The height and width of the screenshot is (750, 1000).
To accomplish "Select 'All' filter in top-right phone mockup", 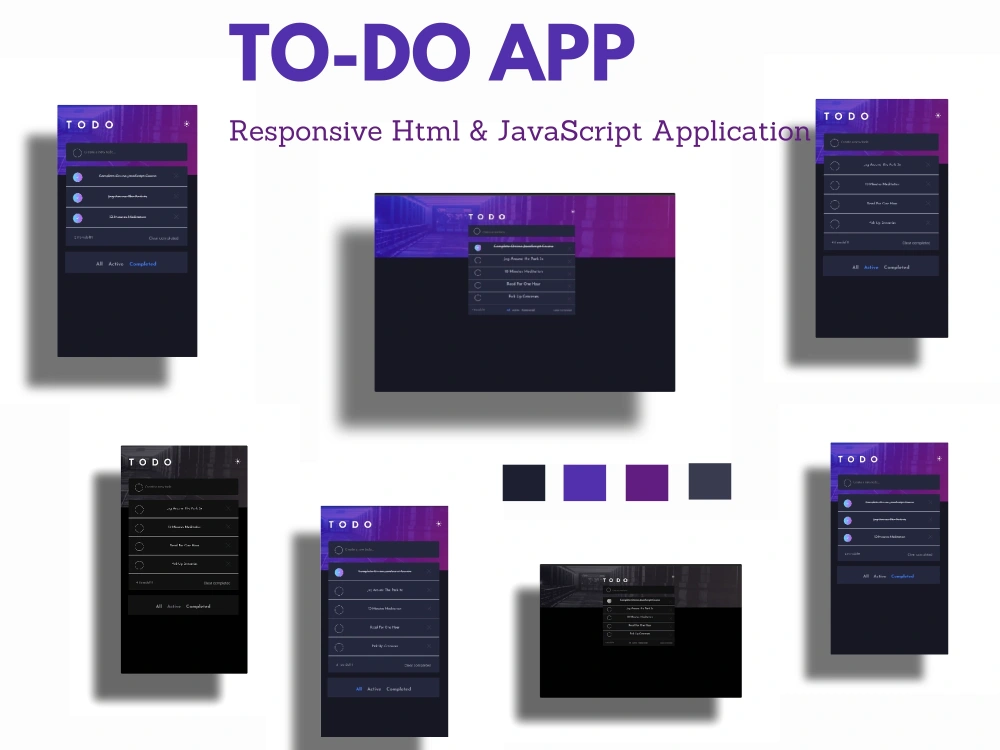I will (x=855, y=267).
